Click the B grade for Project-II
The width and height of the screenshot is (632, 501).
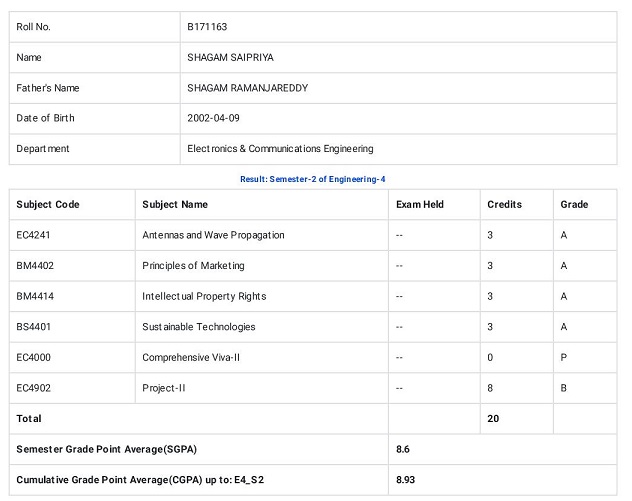click(x=563, y=388)
